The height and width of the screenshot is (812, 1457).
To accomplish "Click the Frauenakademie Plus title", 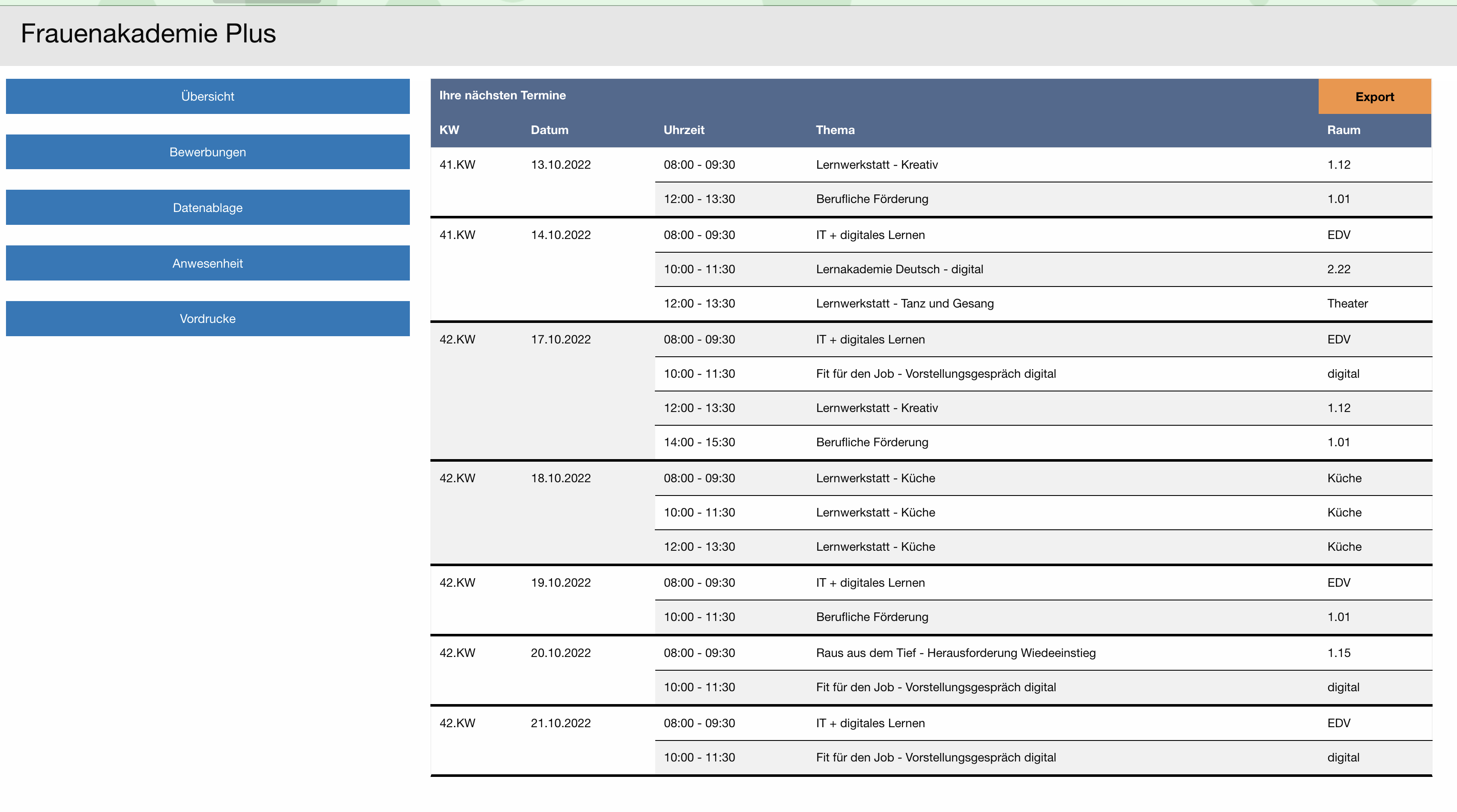I will pos(148,33).
